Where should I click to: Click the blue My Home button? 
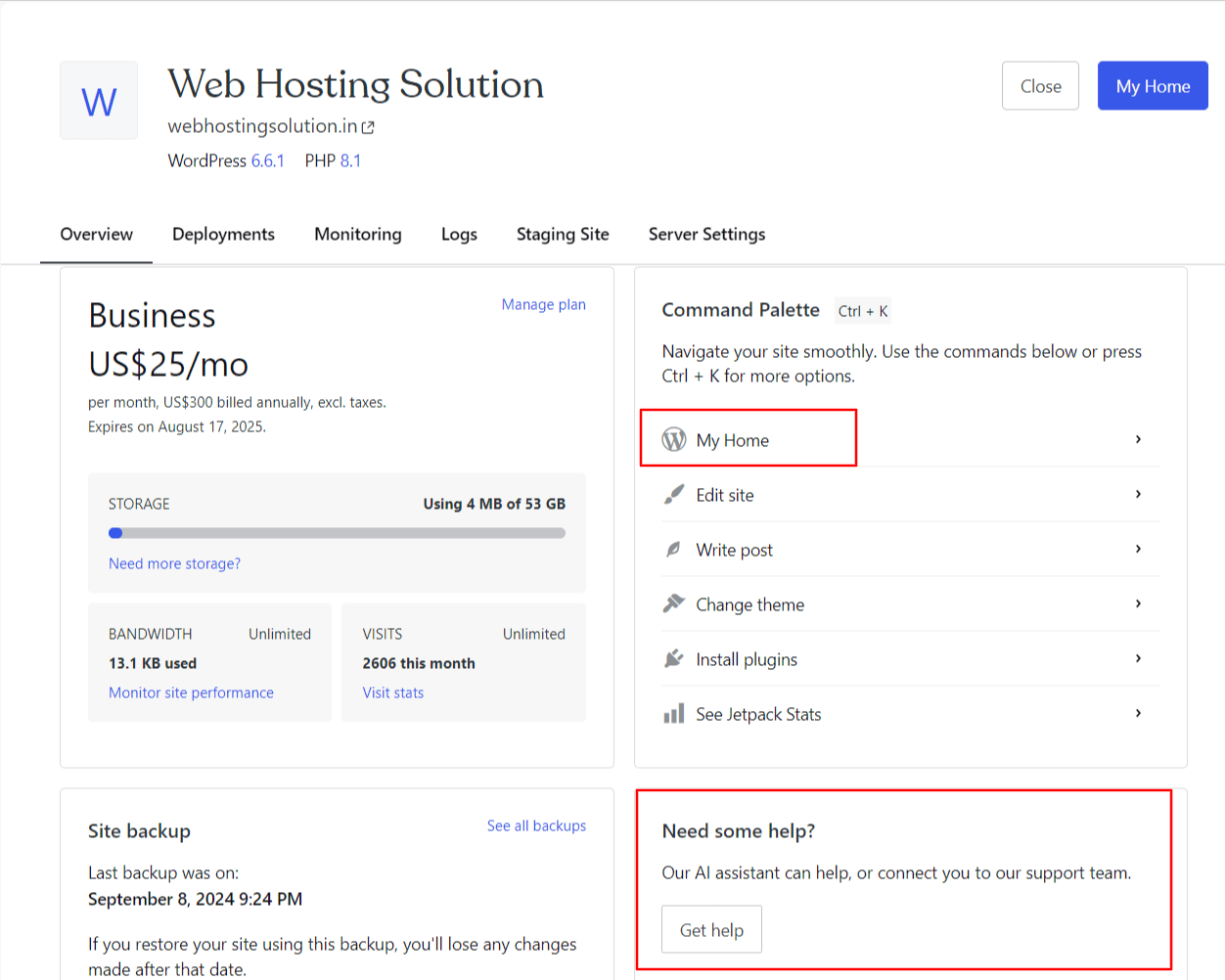pyautogui.click(x=1153, y=85)
